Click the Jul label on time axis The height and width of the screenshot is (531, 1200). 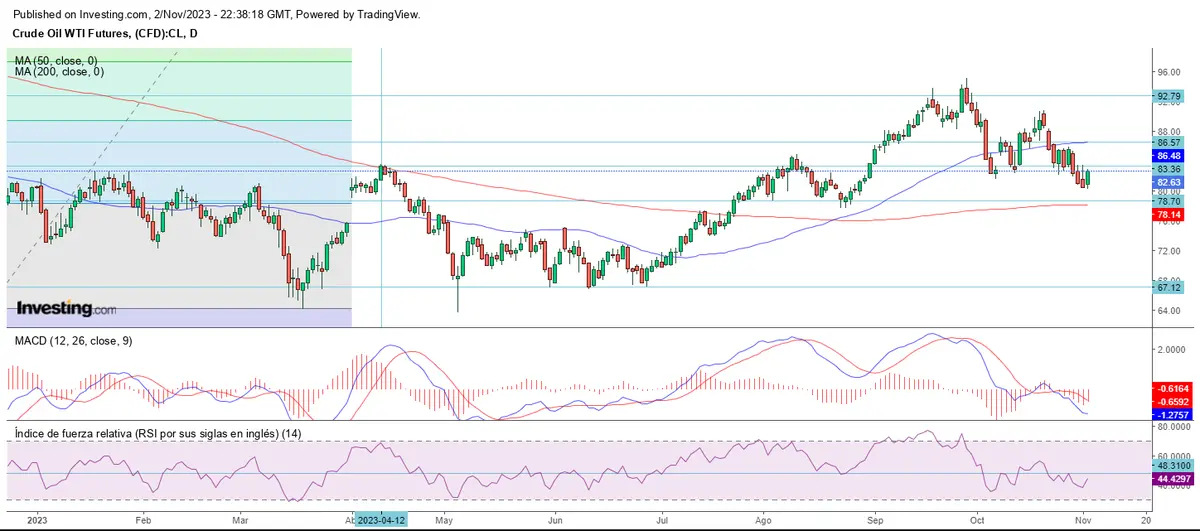tap(662, 520)
